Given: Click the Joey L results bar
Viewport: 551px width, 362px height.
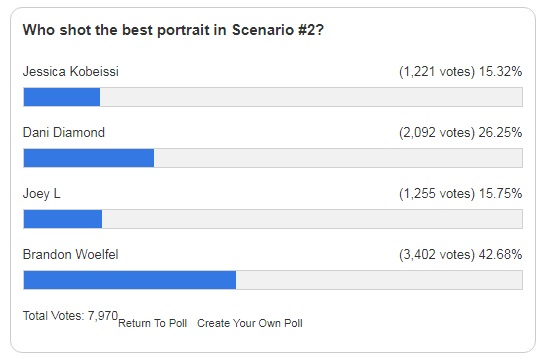Looking at the screenshot, I should (273, 219).
